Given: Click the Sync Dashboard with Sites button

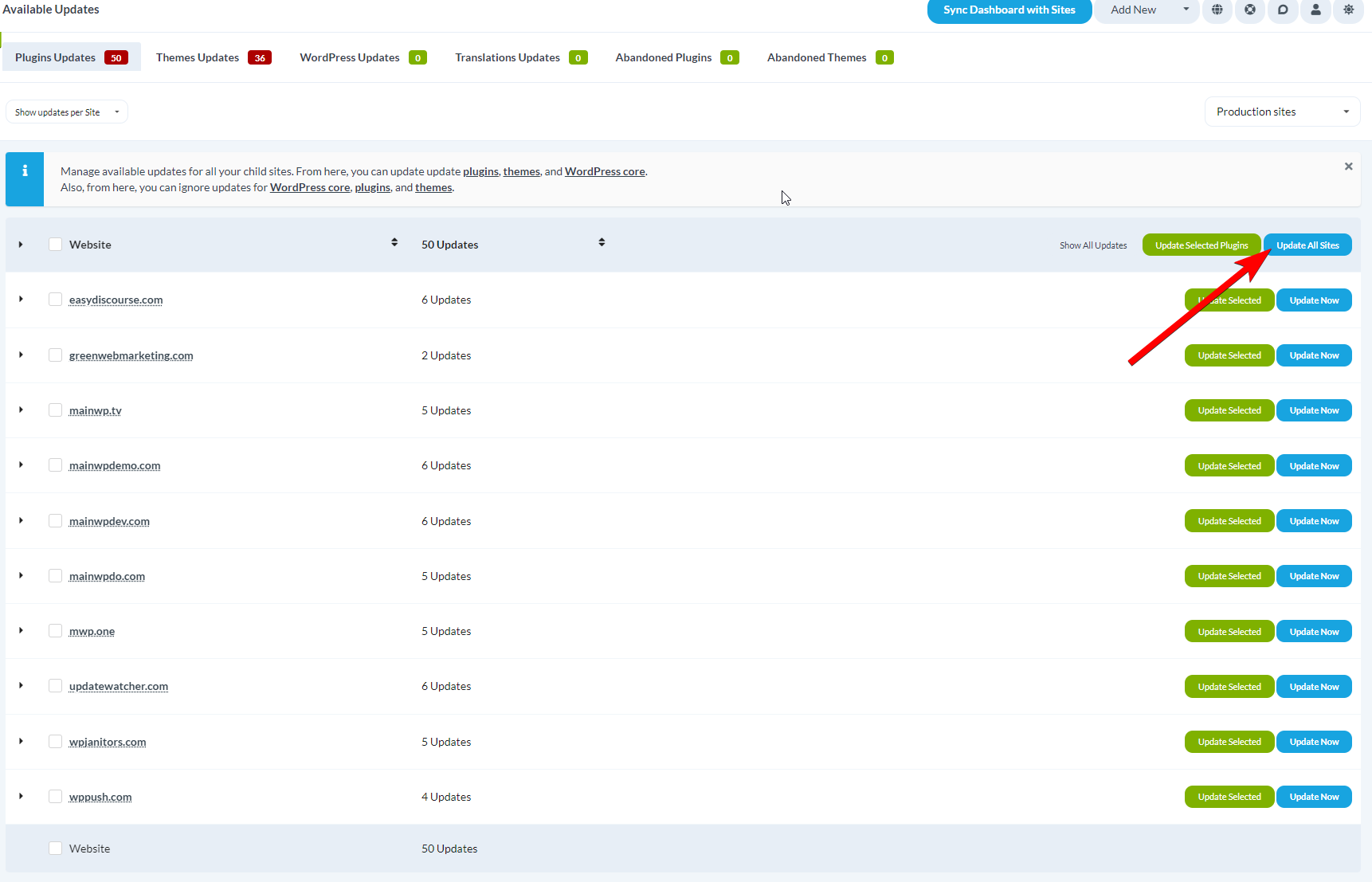Looking at the screenshot, I should (1009, 10).
